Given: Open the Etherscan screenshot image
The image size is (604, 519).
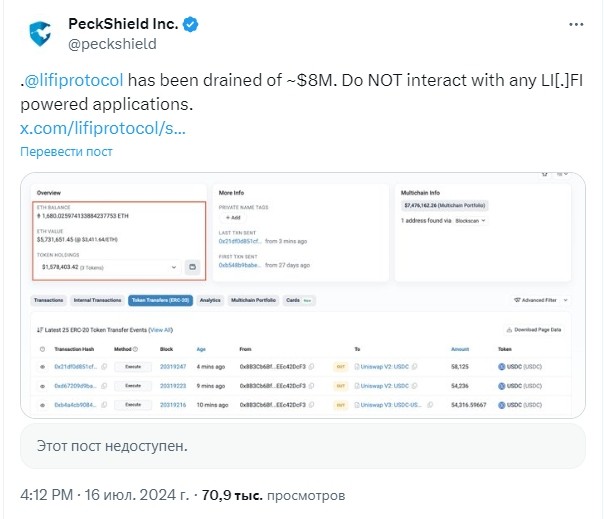Looking at the screenshot, I should tap(303, 295).
